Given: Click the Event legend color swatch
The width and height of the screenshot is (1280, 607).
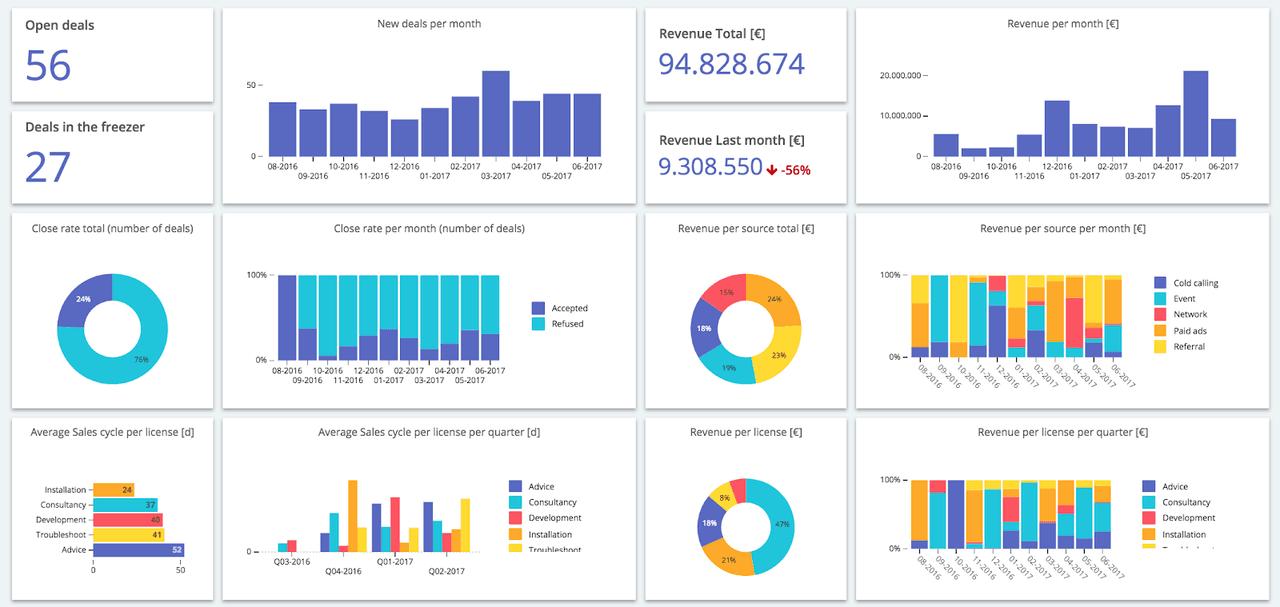Looking at the screenshot, I should 1160,299.
